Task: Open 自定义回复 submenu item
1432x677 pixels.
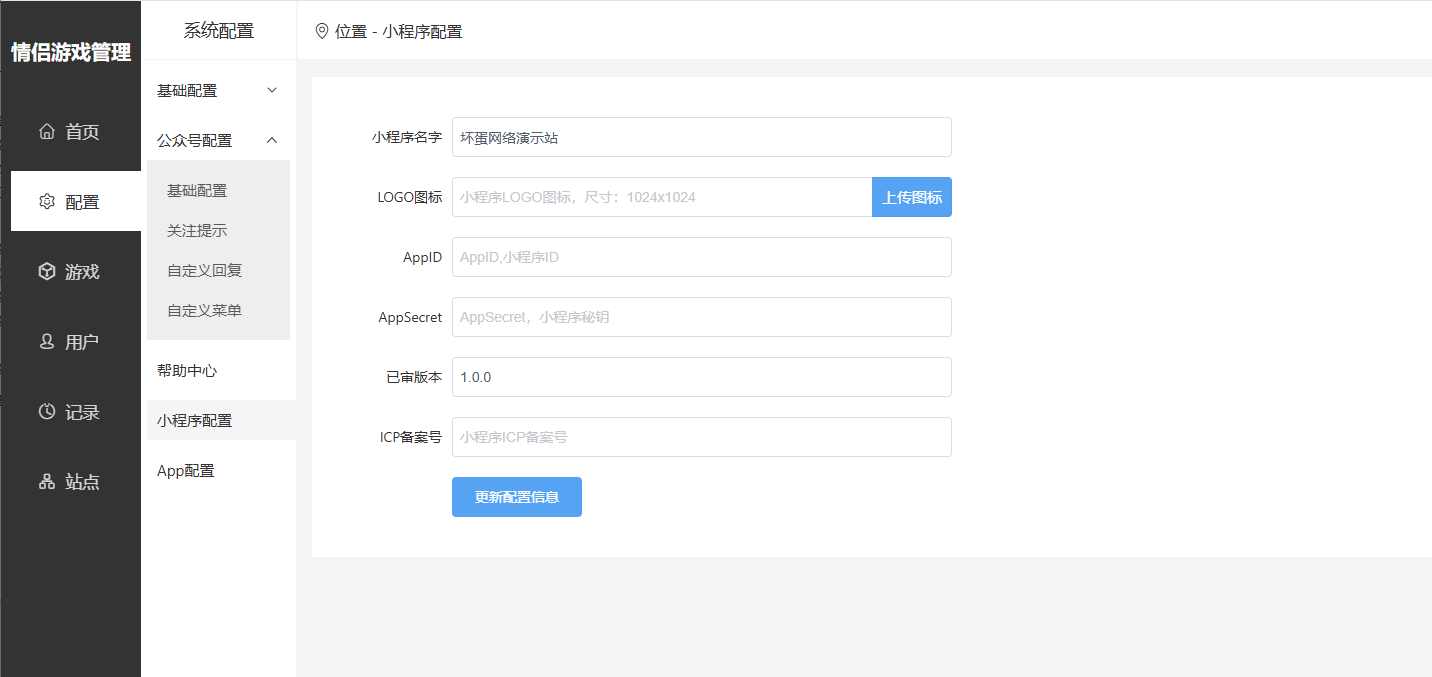Action: 218,270
